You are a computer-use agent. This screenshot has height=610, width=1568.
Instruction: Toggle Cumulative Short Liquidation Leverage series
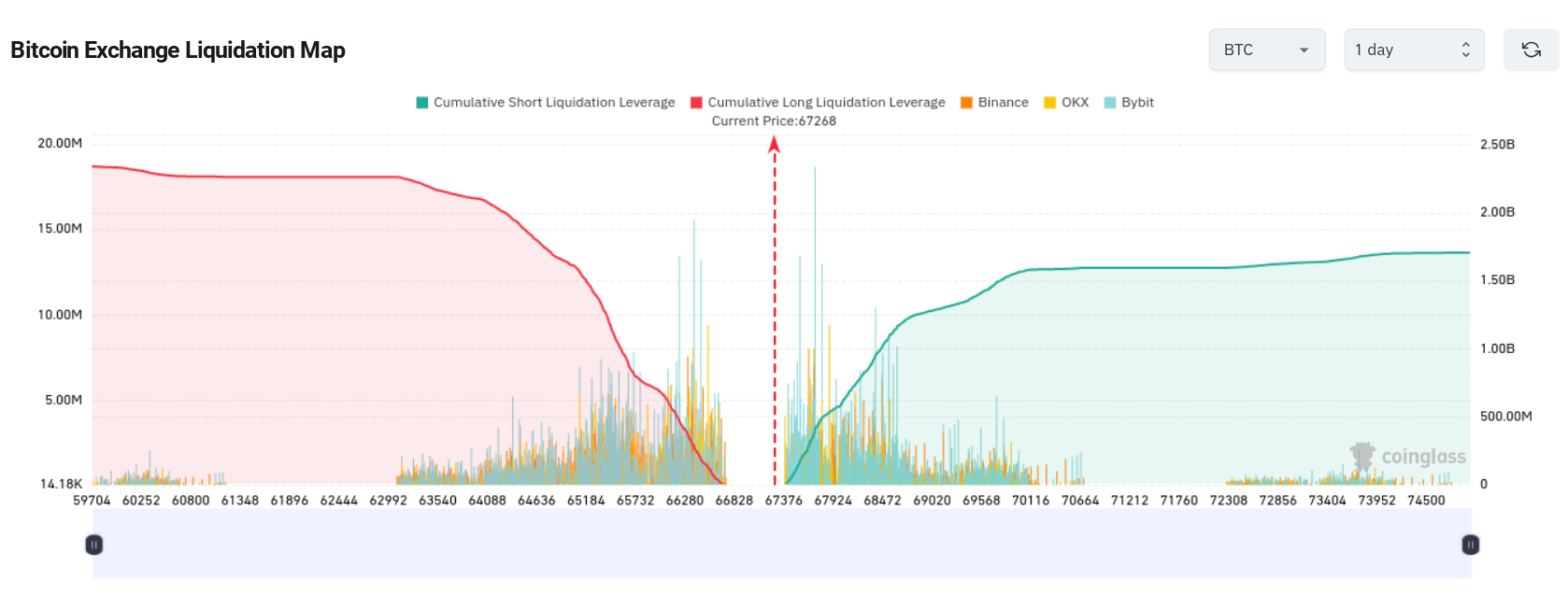pos(545,103)
